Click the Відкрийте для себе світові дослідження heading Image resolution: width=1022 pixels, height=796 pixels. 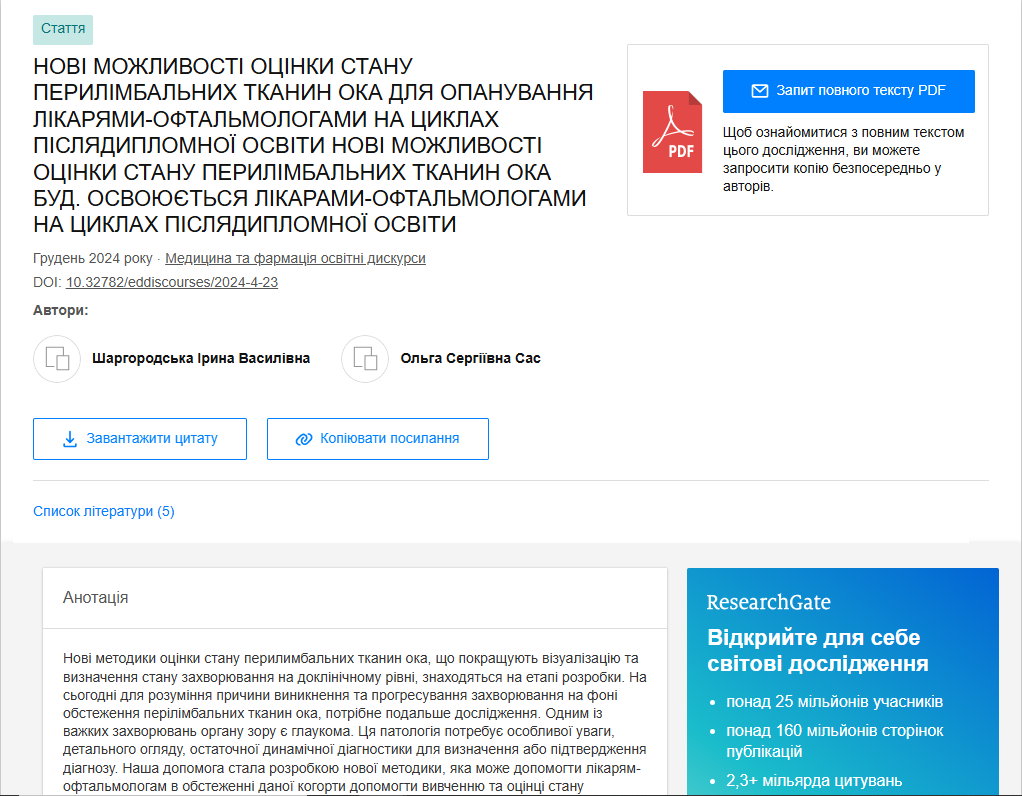(817, 650)
